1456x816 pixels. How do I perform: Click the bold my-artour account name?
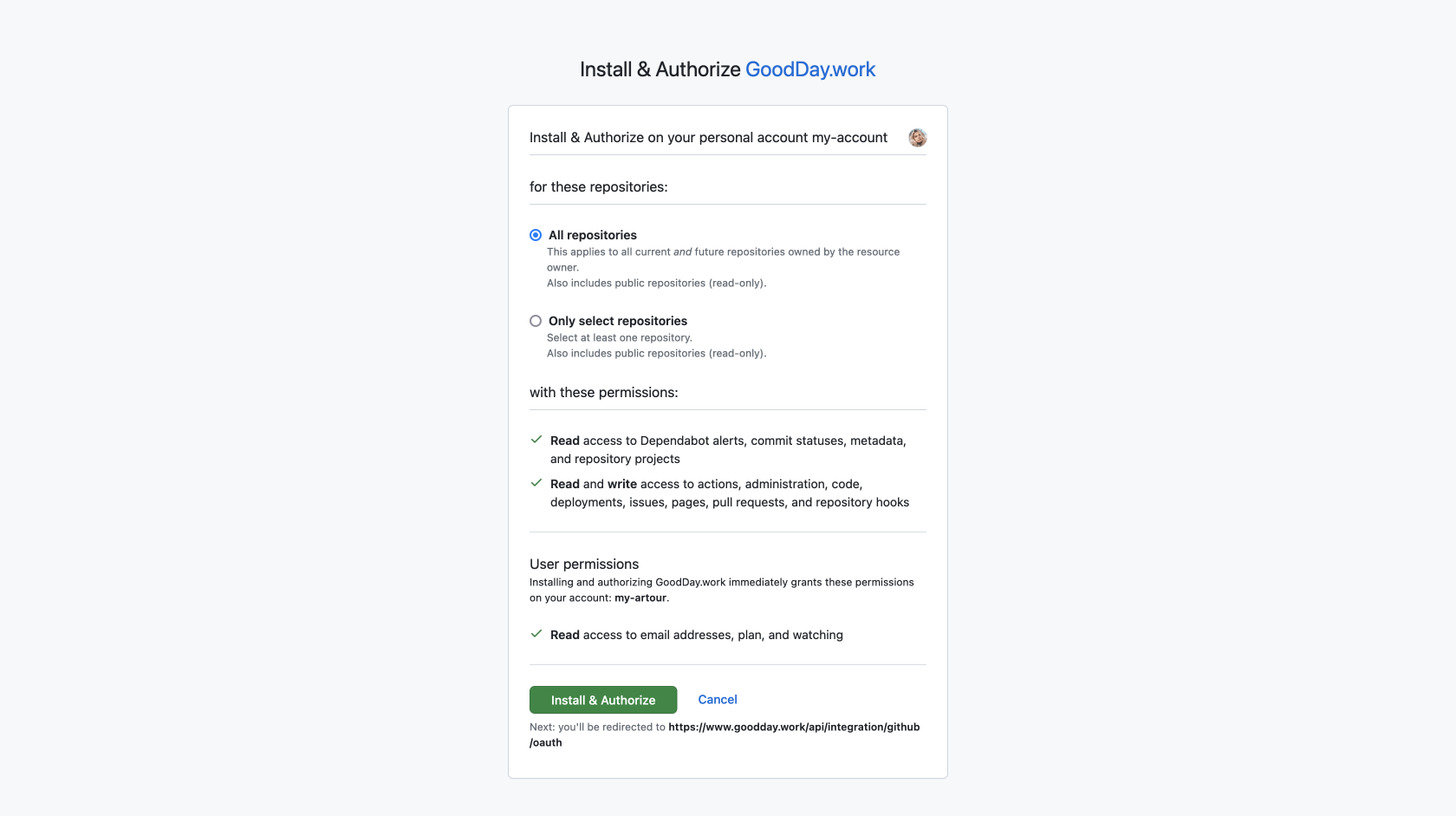pyautogui.click(x=640, y=597)
